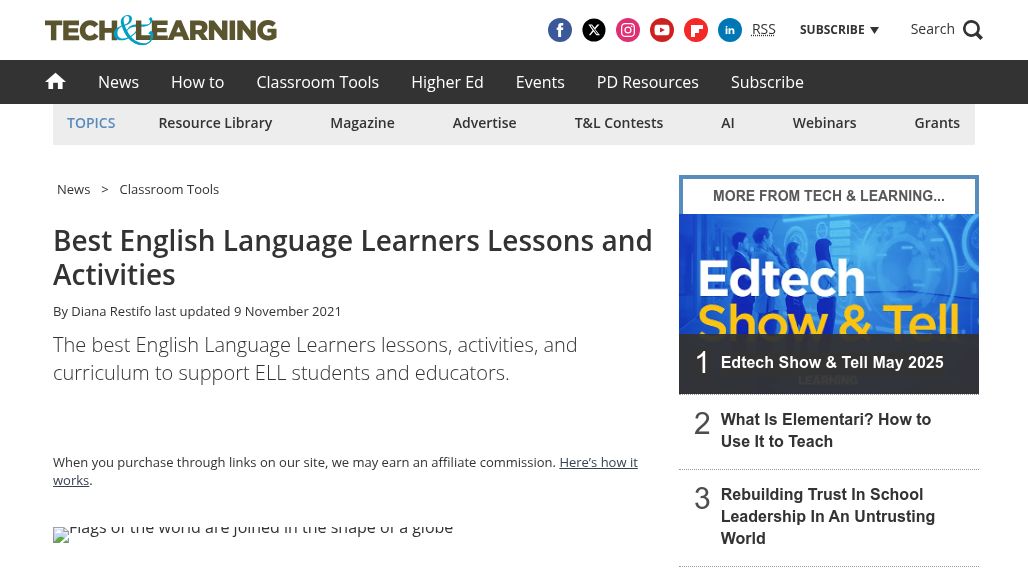Click the Tech & Learning logo
This screenshot has height=578, width=1028.
(x=161, y=30)
